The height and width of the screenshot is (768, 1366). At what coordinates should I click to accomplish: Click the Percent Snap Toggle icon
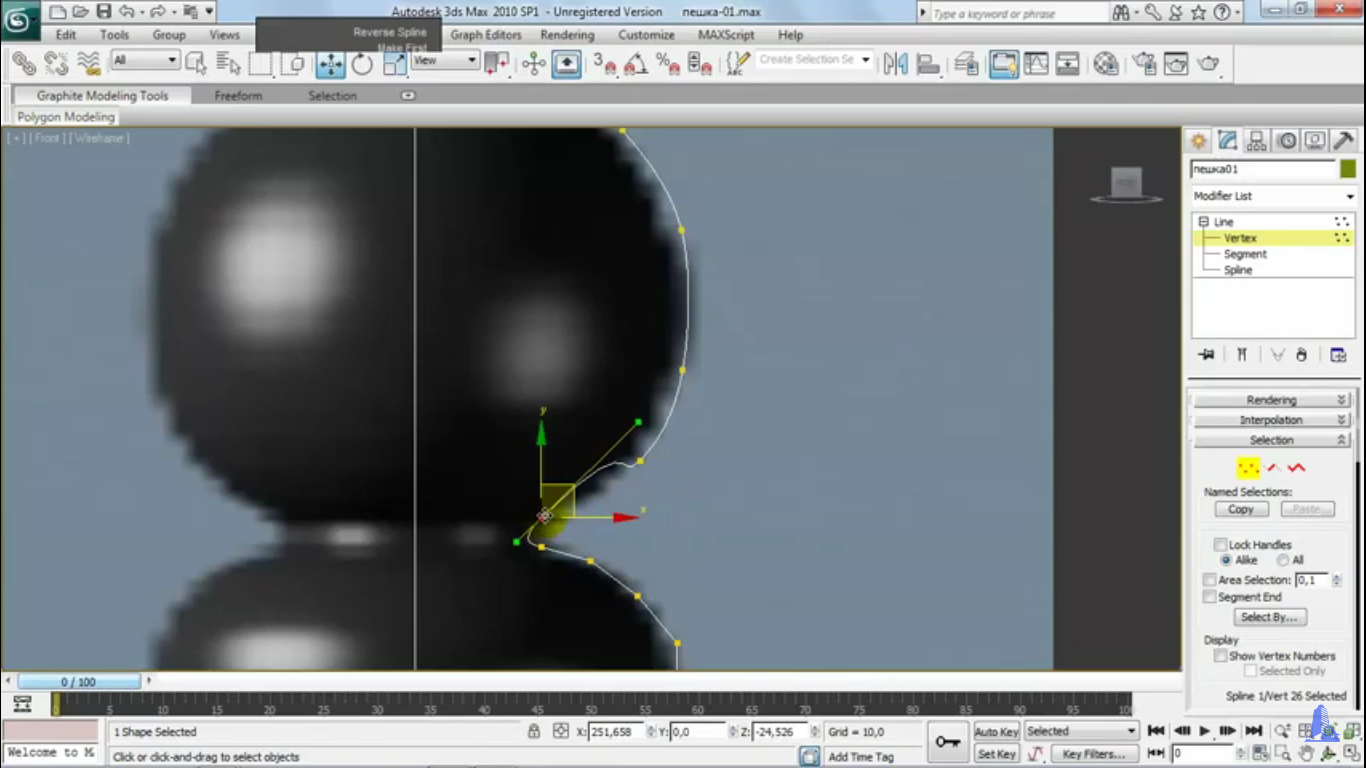pos(668,64)
